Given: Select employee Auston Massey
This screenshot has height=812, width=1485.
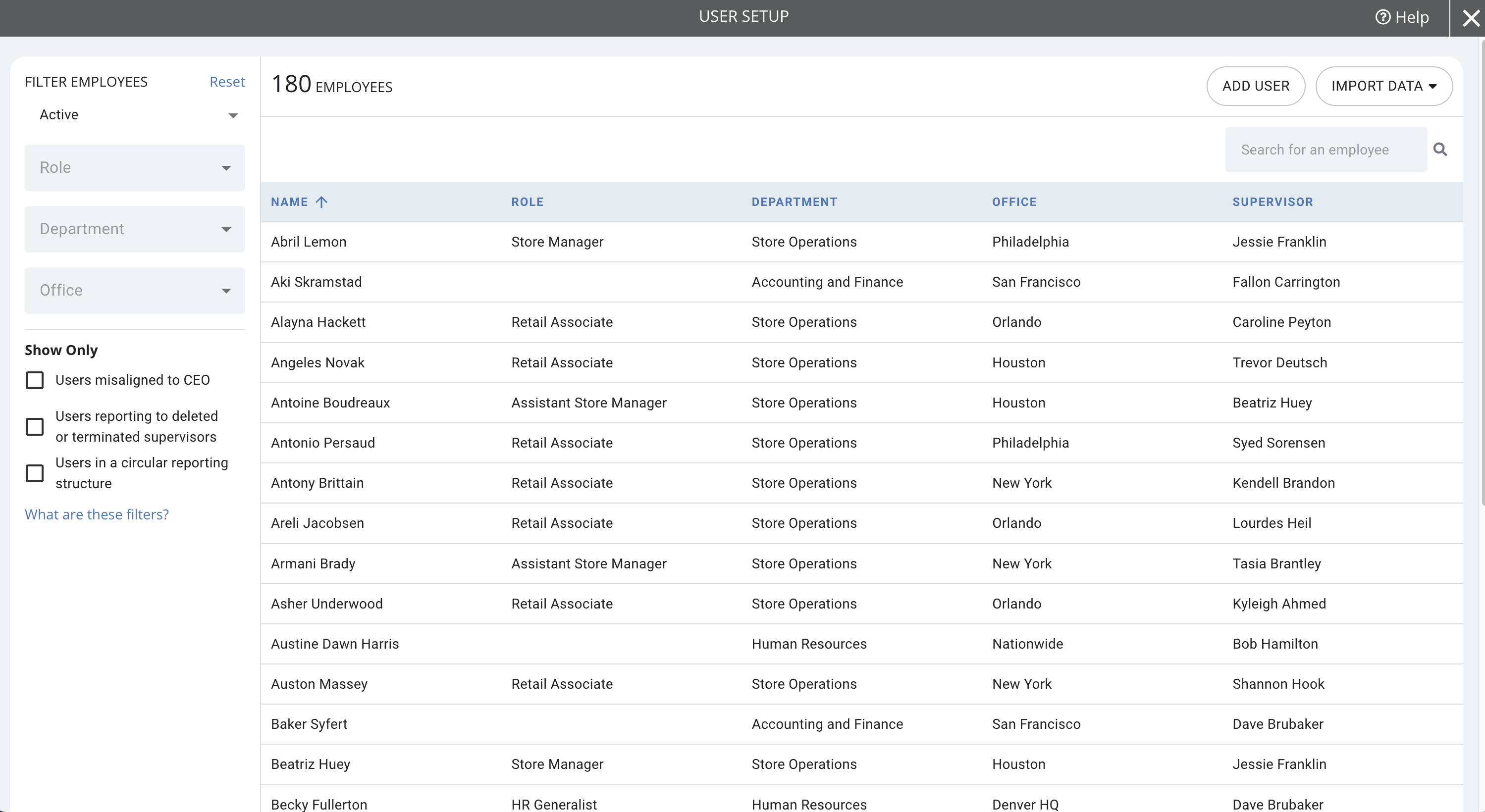Looking at the screenshot, I should [x=319, y=684].
